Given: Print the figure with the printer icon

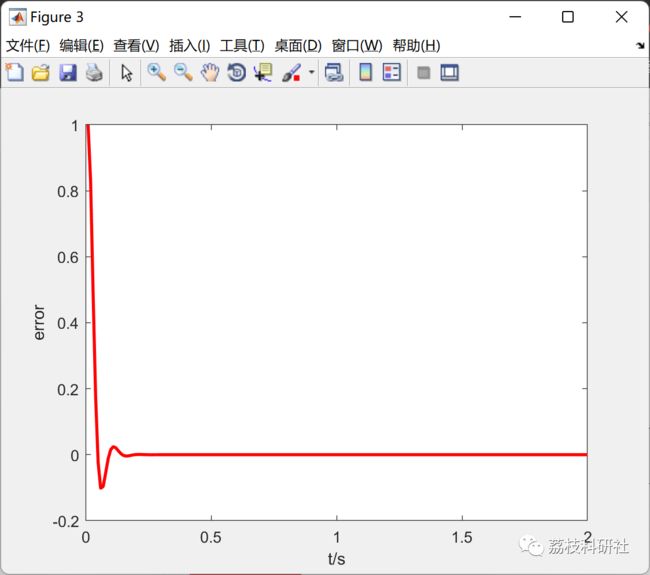Looking at the screenshot, I should (94, 73).
